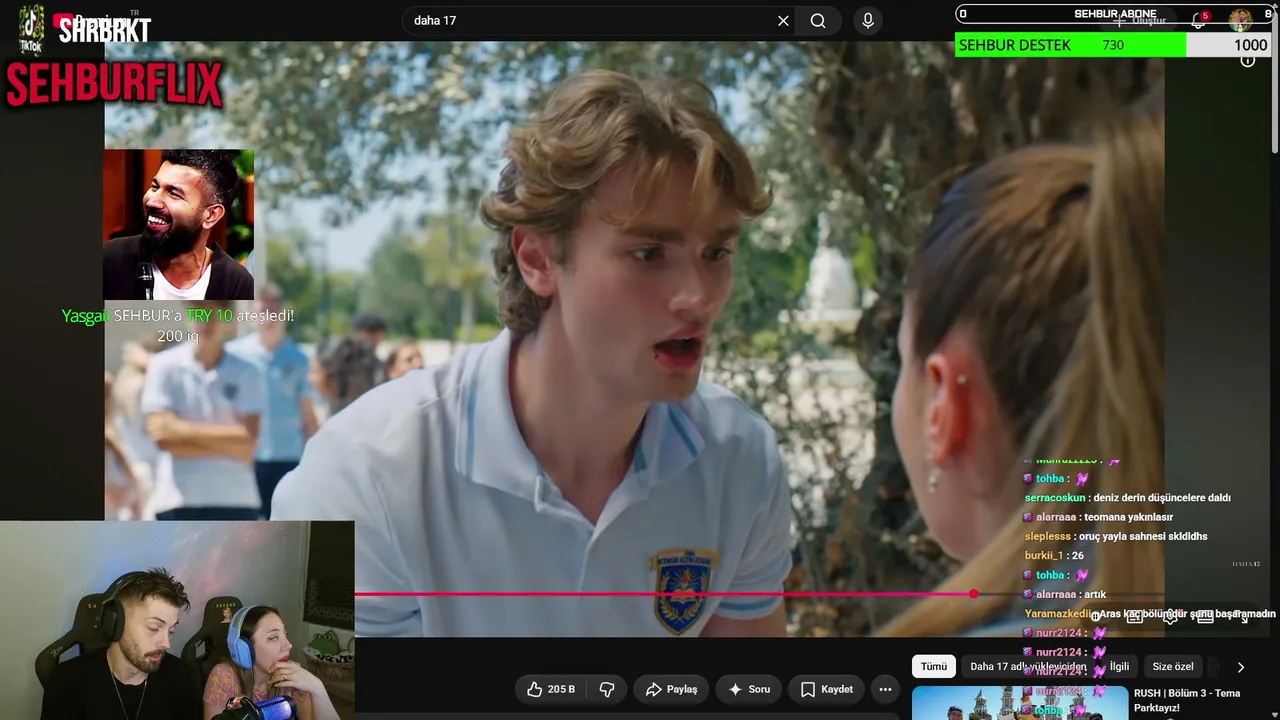Viewport: 1280px width, 720px height.
Task: Toggle subtitles in the video player
Action: [x=1134, y=616]
